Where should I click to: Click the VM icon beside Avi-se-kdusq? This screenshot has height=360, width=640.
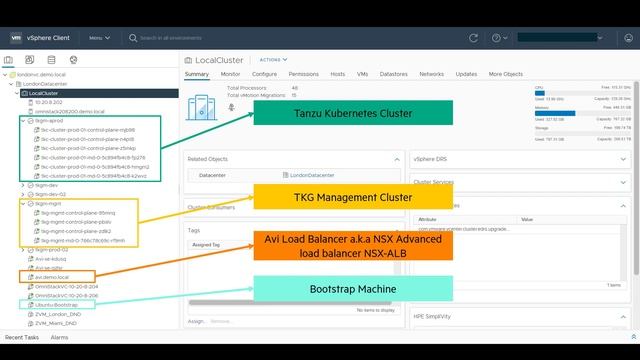pyautogui.click(x=30, y=259)
